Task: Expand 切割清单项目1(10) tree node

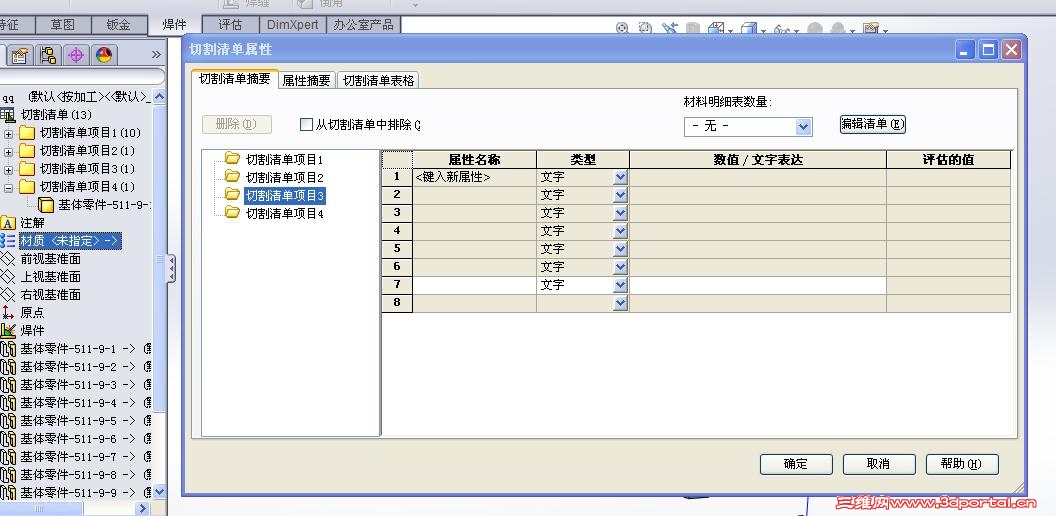Action: 8,133
